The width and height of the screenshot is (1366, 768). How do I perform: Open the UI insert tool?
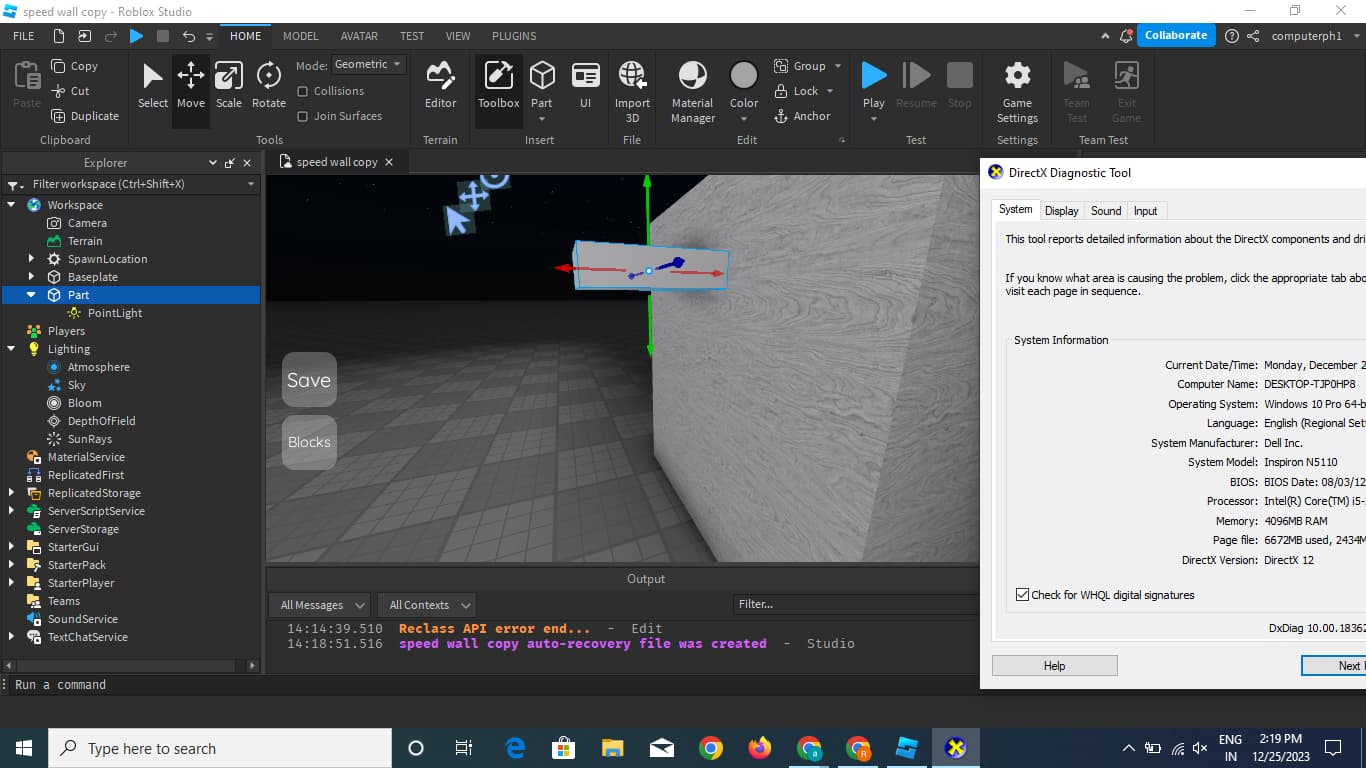coord(585,86)
